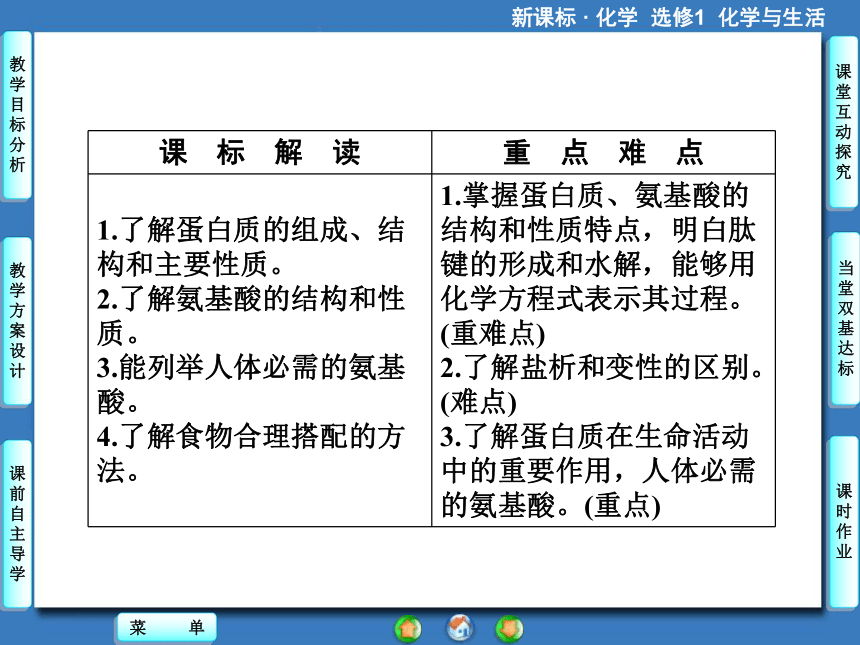Screen dimensions: 860x645
Task: Open the 当堂双基达标 side tab
Action: [x=845, y=318]
